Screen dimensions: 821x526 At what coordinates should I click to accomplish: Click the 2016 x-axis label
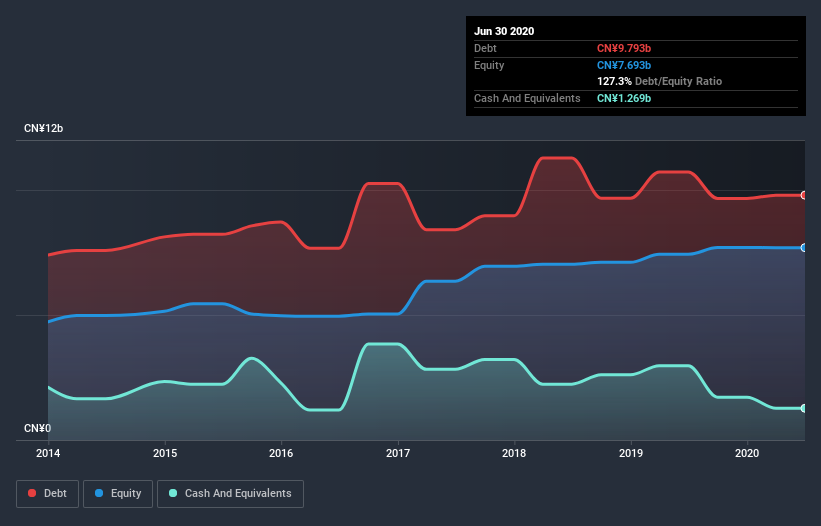[x=281, y=453]
